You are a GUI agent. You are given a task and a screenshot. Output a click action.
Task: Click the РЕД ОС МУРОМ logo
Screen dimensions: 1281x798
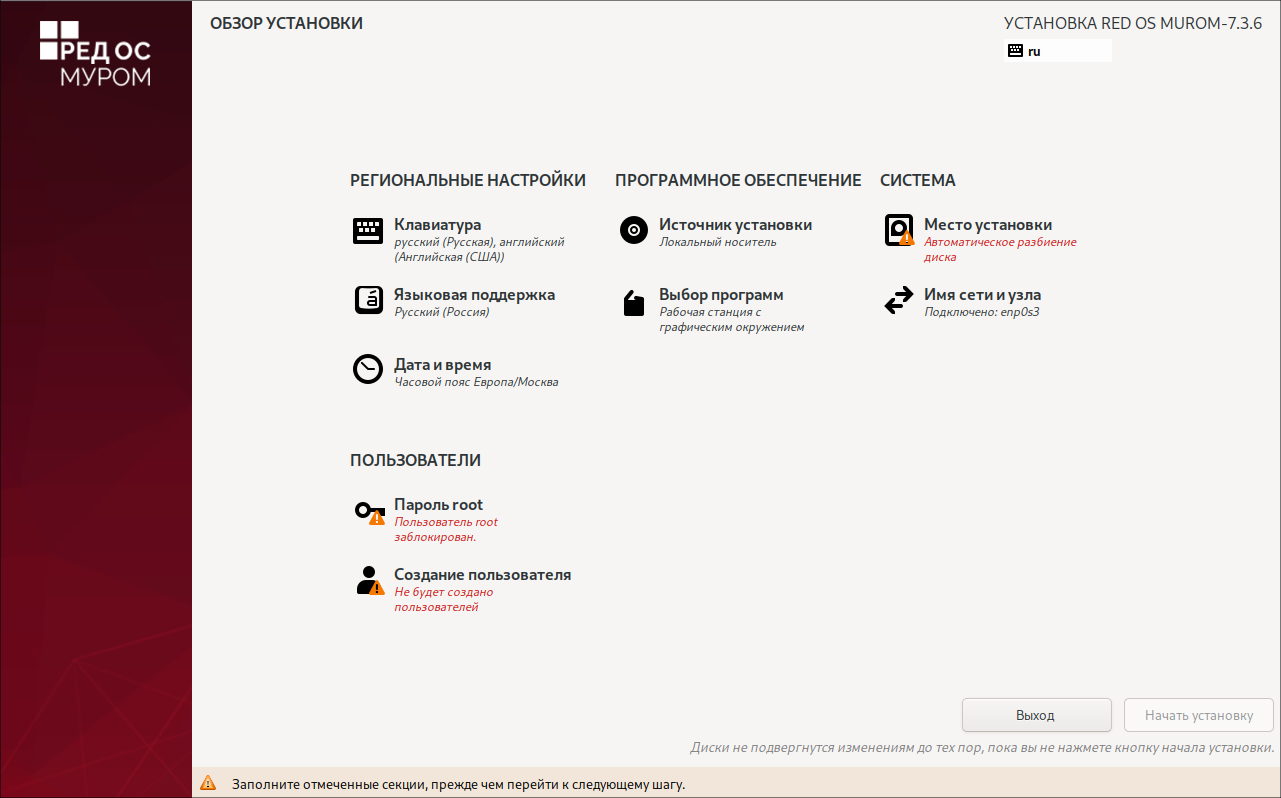click(x=96, y=52)
